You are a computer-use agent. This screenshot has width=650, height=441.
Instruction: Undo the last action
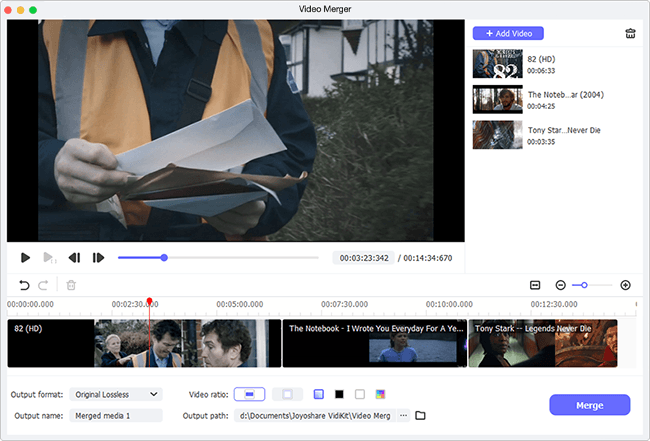coord(24,285)
